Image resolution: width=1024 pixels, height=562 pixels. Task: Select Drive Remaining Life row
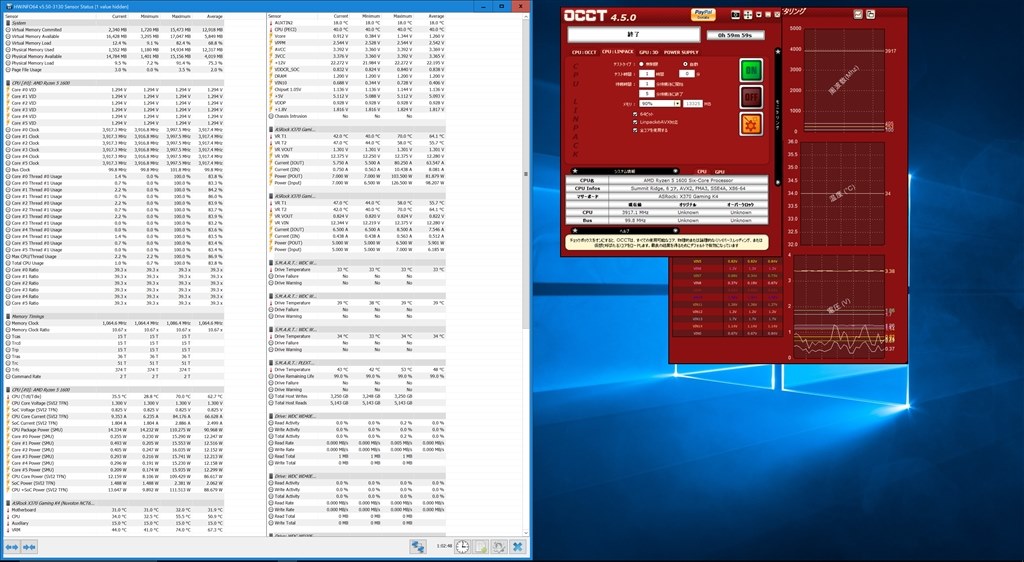click(357, 376)
